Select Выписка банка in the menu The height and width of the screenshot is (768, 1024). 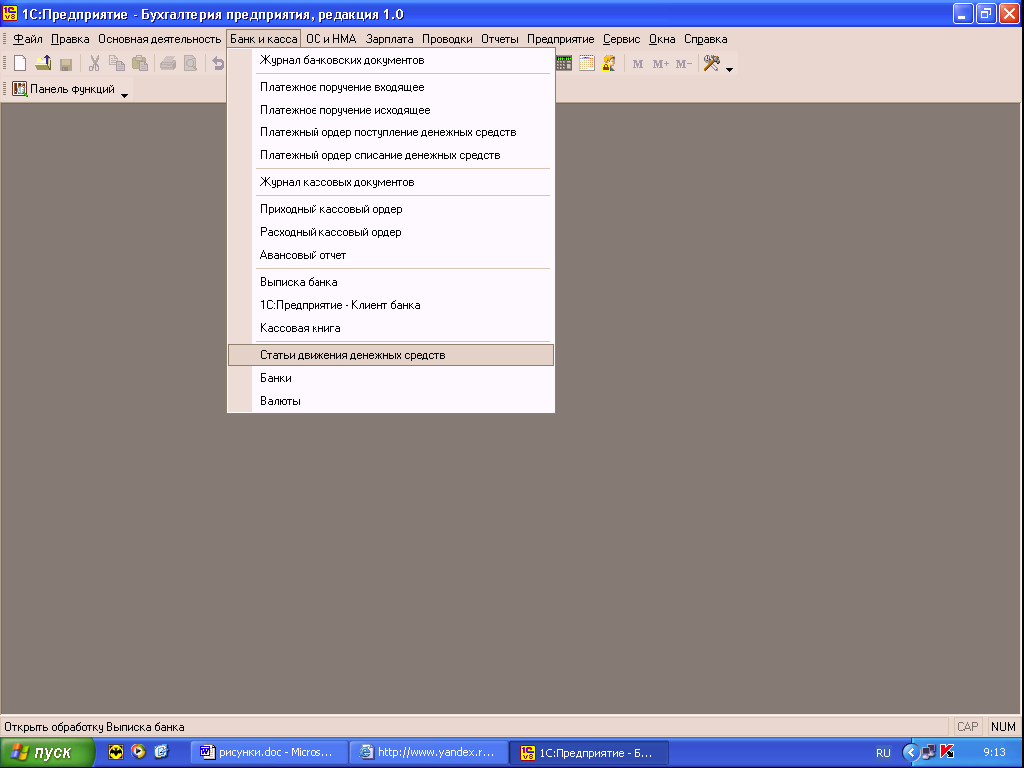(x=299, y=282)
